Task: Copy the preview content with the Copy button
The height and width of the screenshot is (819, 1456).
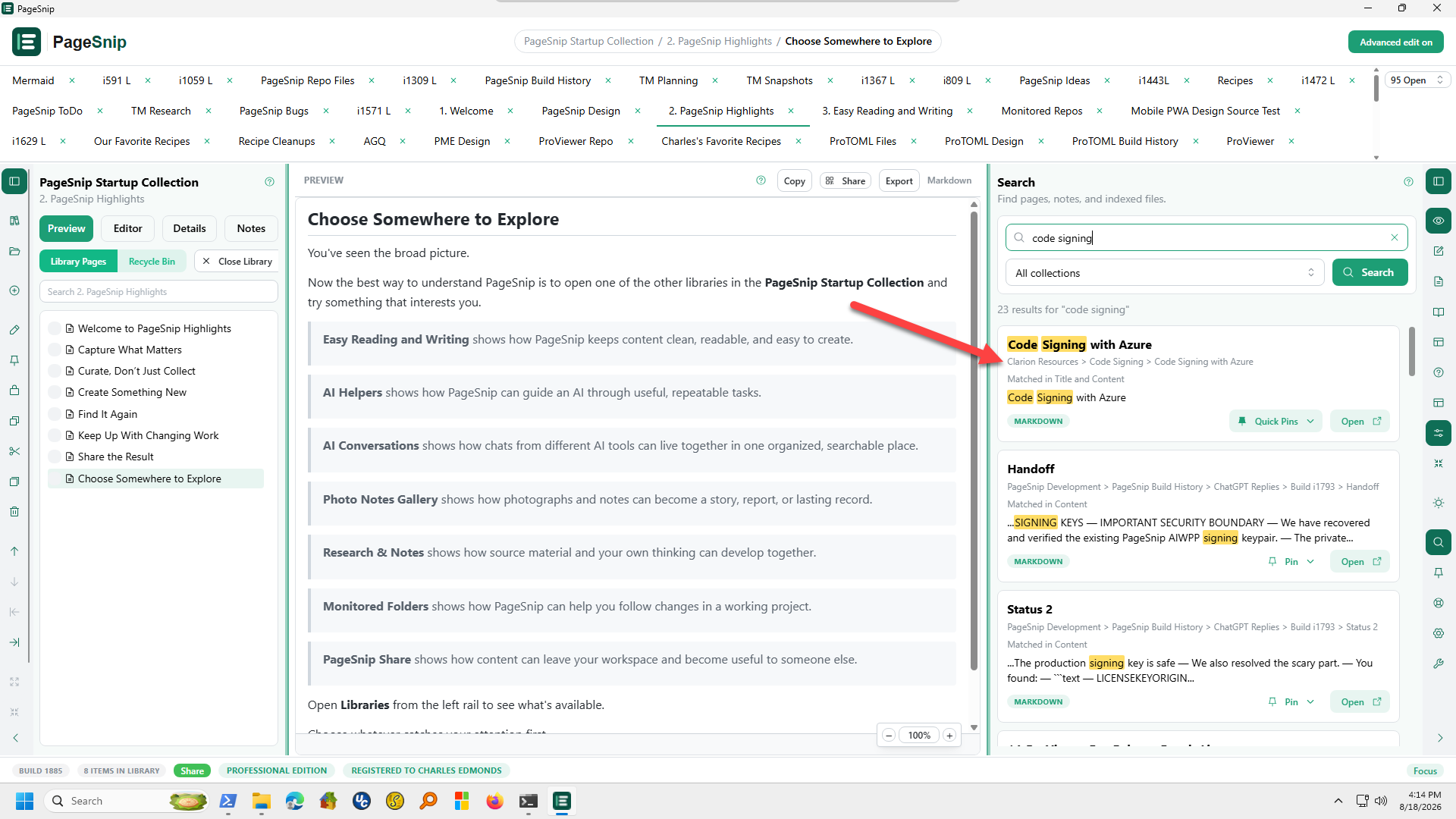Action: [794, 180]
